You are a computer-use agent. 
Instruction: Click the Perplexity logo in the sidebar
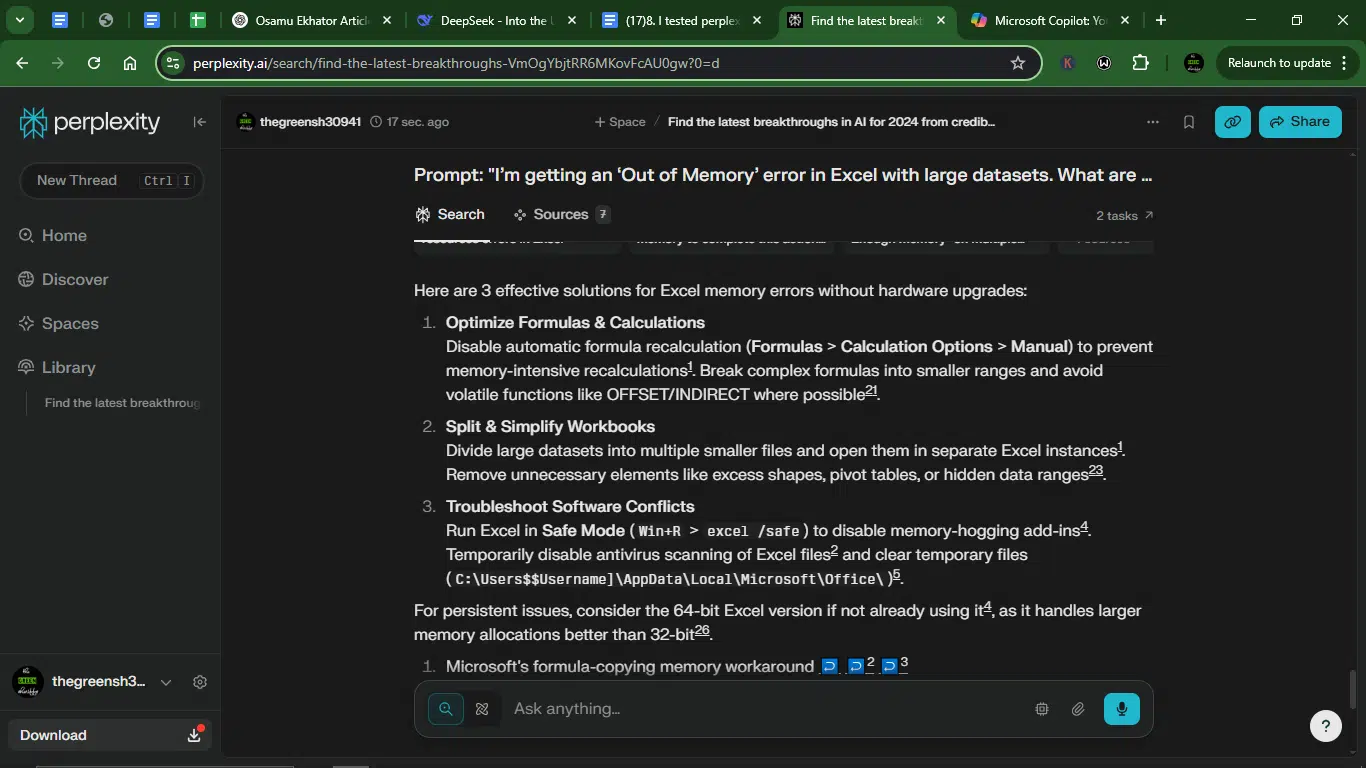(x=90, y=122)
